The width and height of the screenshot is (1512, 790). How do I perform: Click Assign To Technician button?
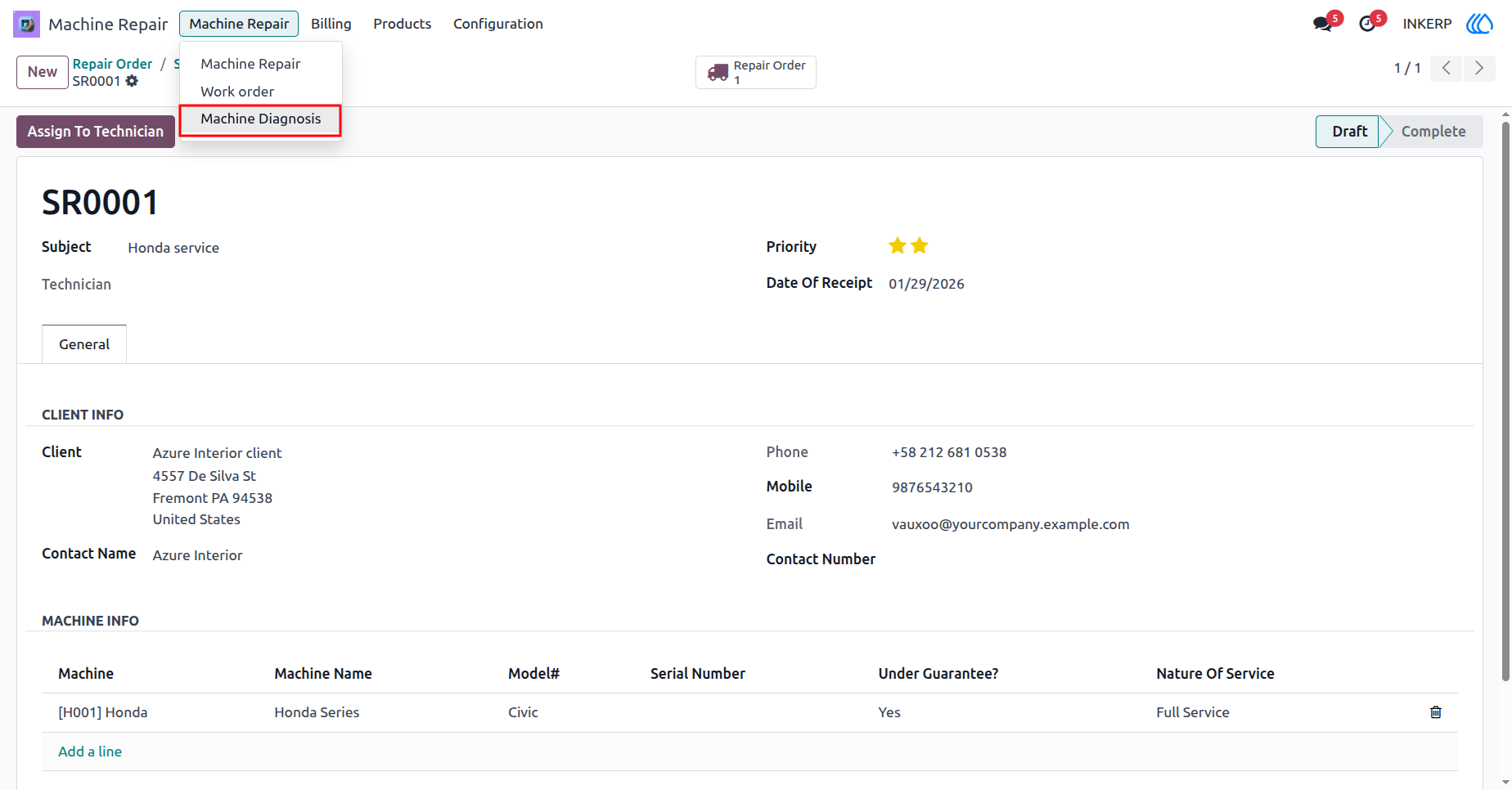(x=96, y=132)
